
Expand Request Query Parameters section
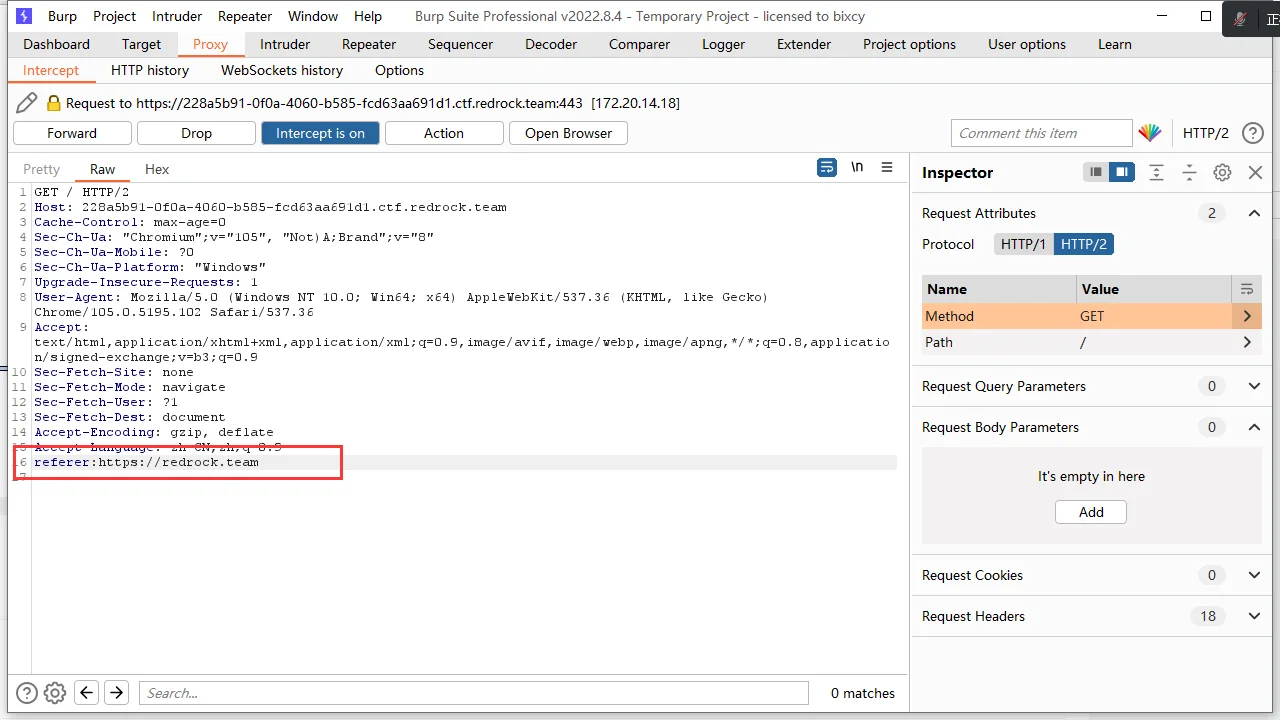(x=1254, y=386)
